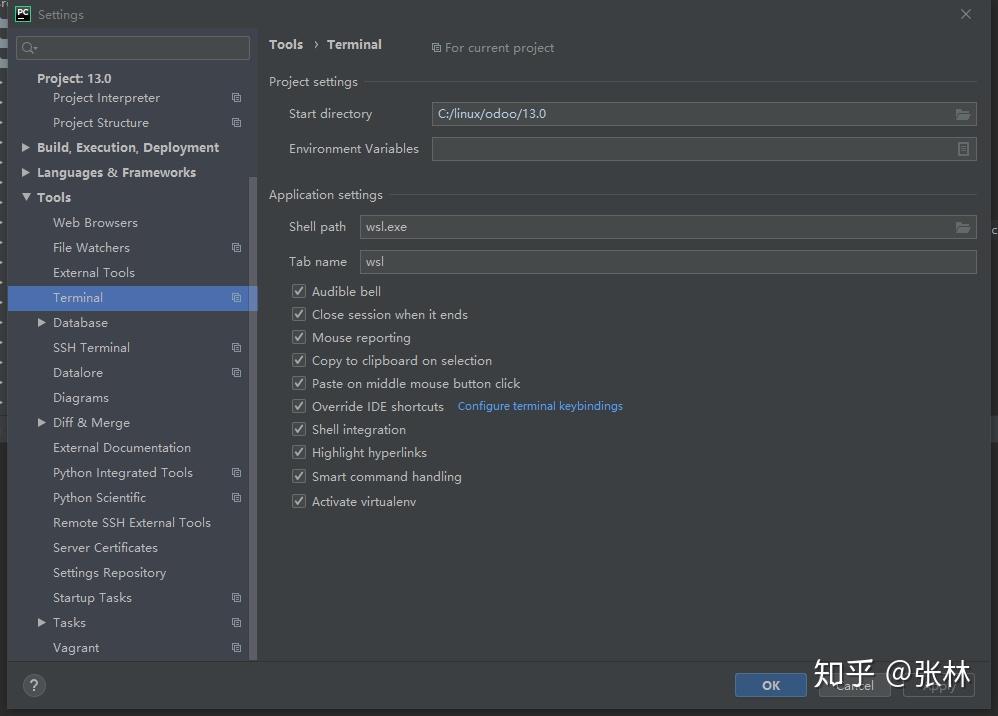Expand Build, Execution, Deployment section
998x716 pixels.
(x=25, y=147)
